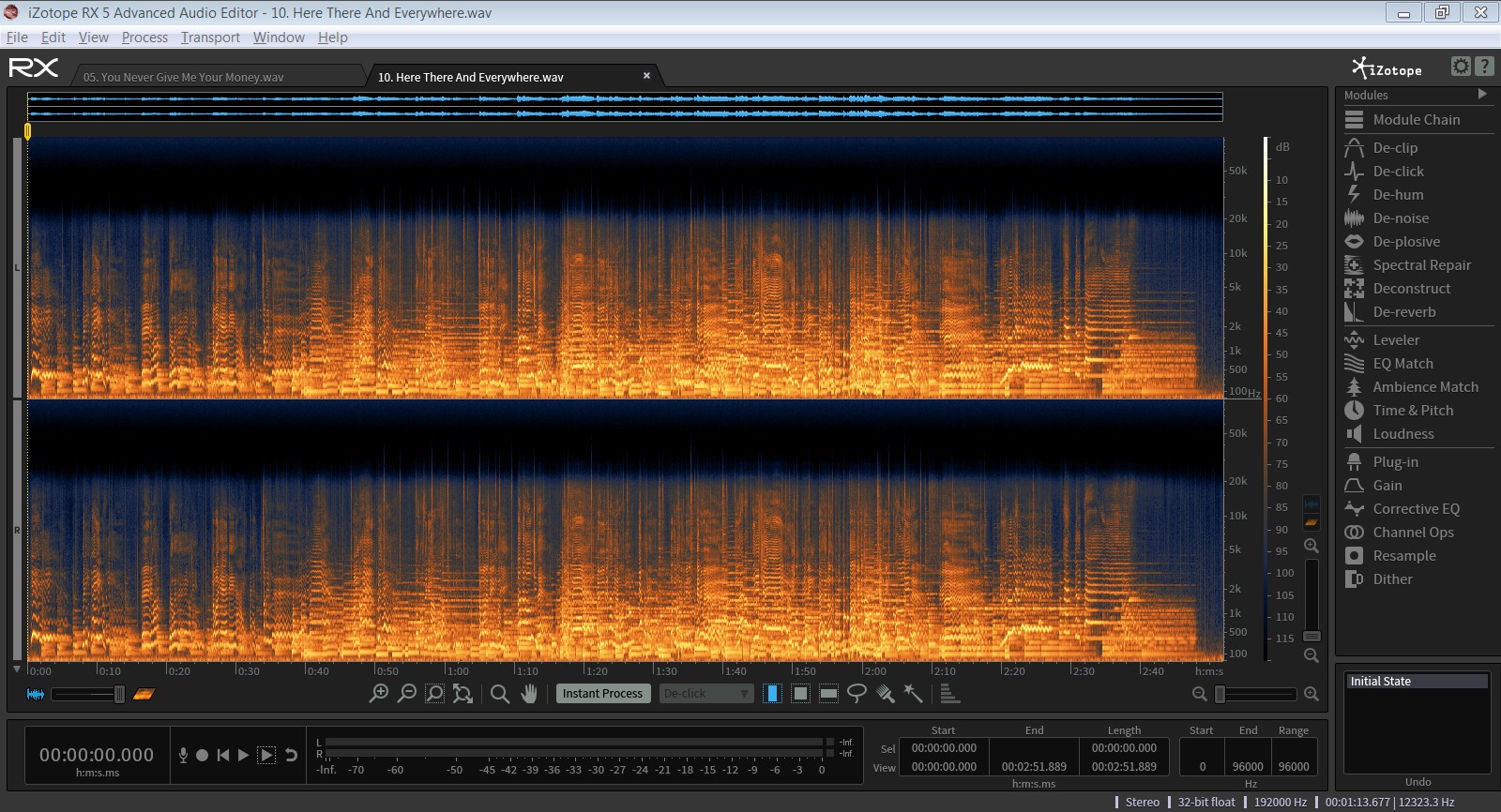Open the View menu
1501x812 pixels.
(x=94, y=38)
